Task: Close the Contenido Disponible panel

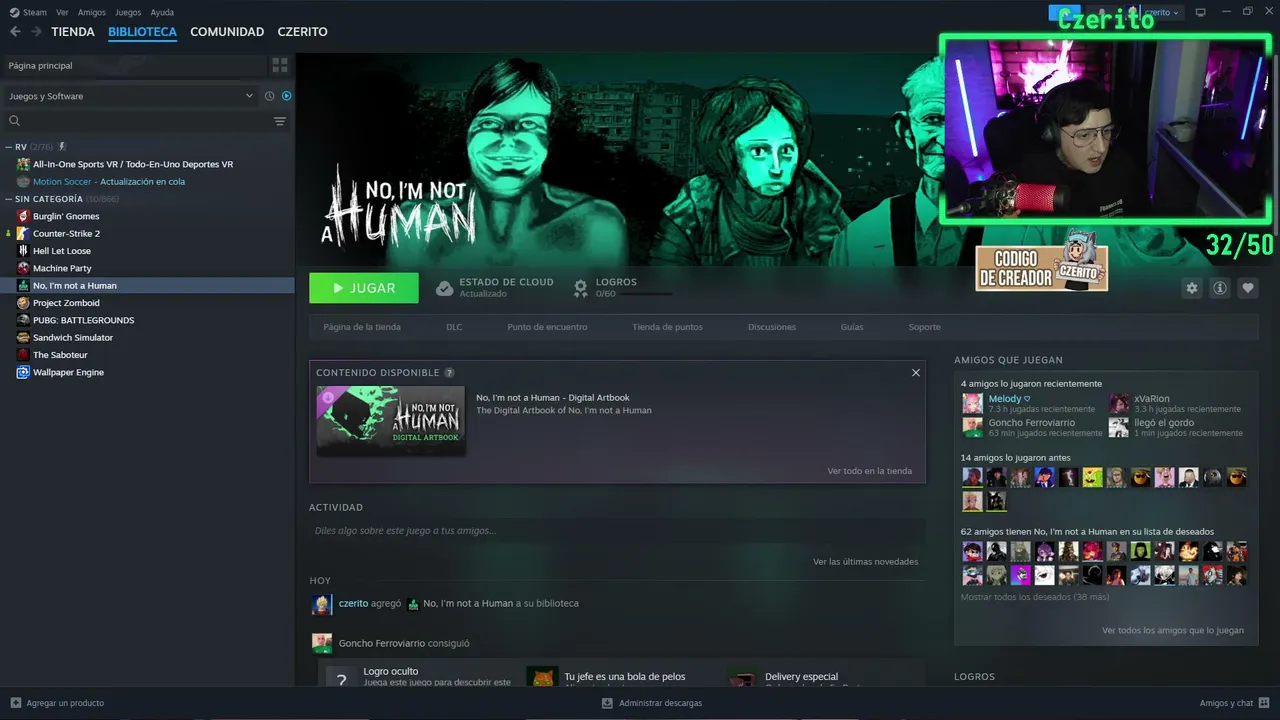Action: (915, 372)
